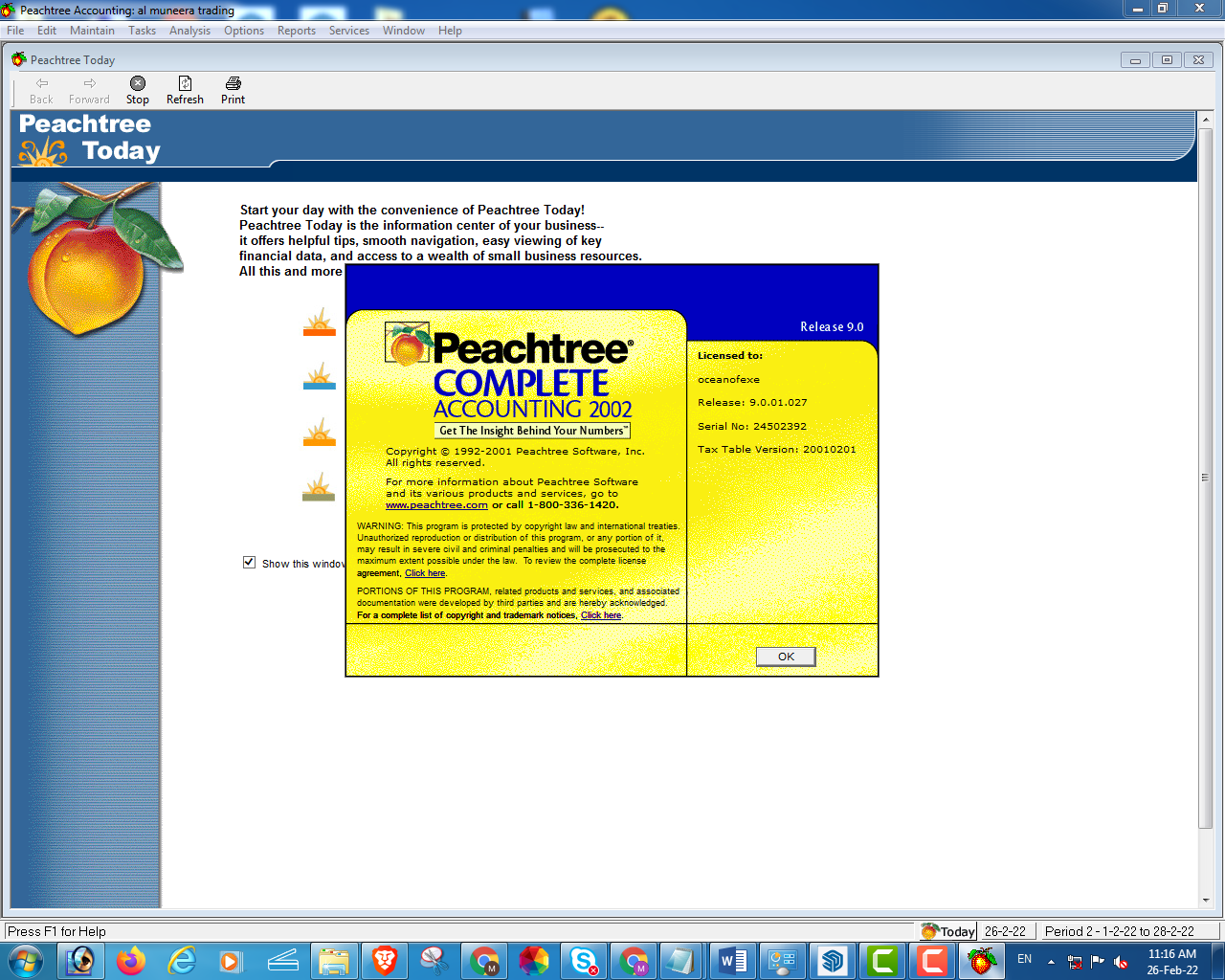The width and height of the screenshot is (1225, 980).
Task: Open the Windows Start menu
Action: tap(24, 961)
